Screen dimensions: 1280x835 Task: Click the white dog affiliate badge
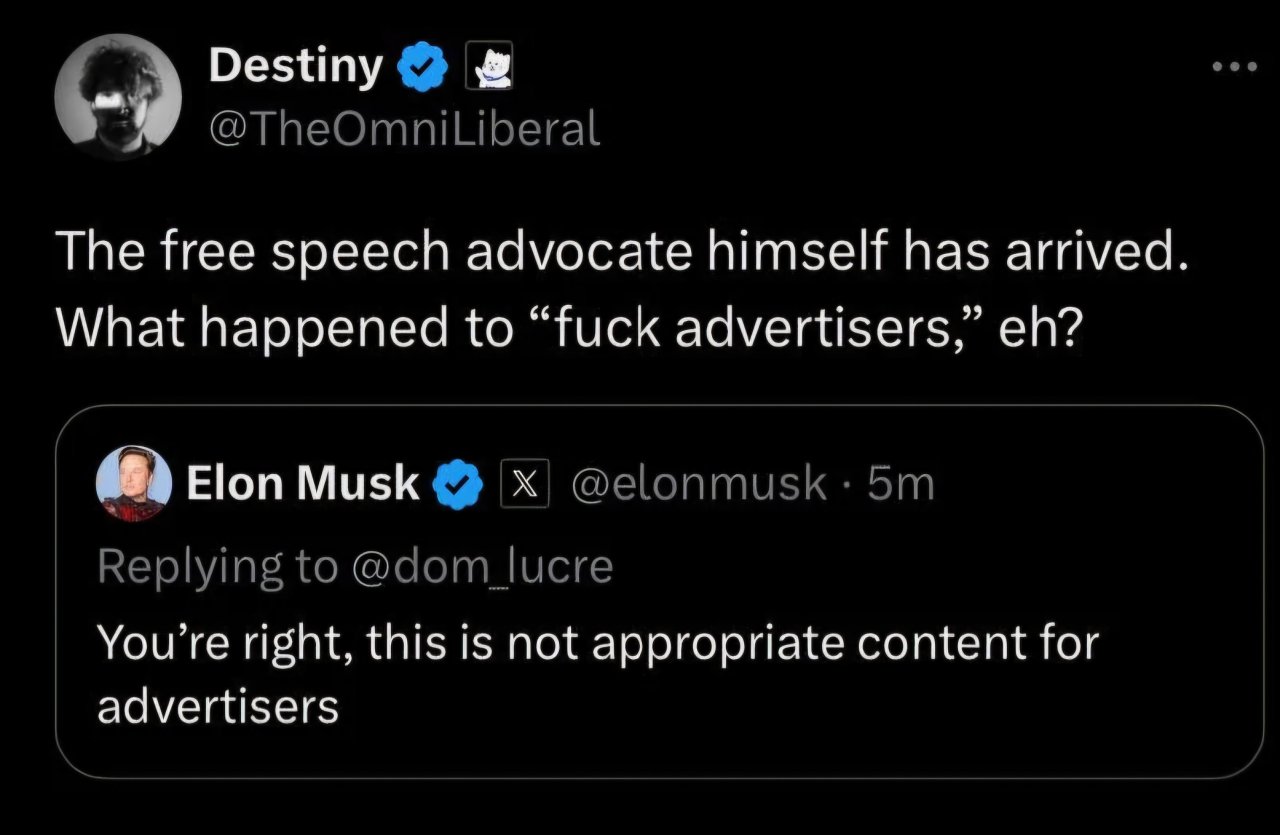tap(490, 66)
